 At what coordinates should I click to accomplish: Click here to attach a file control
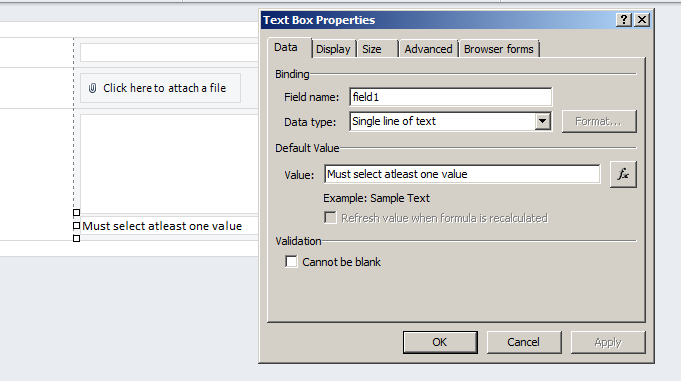point(160,88)
